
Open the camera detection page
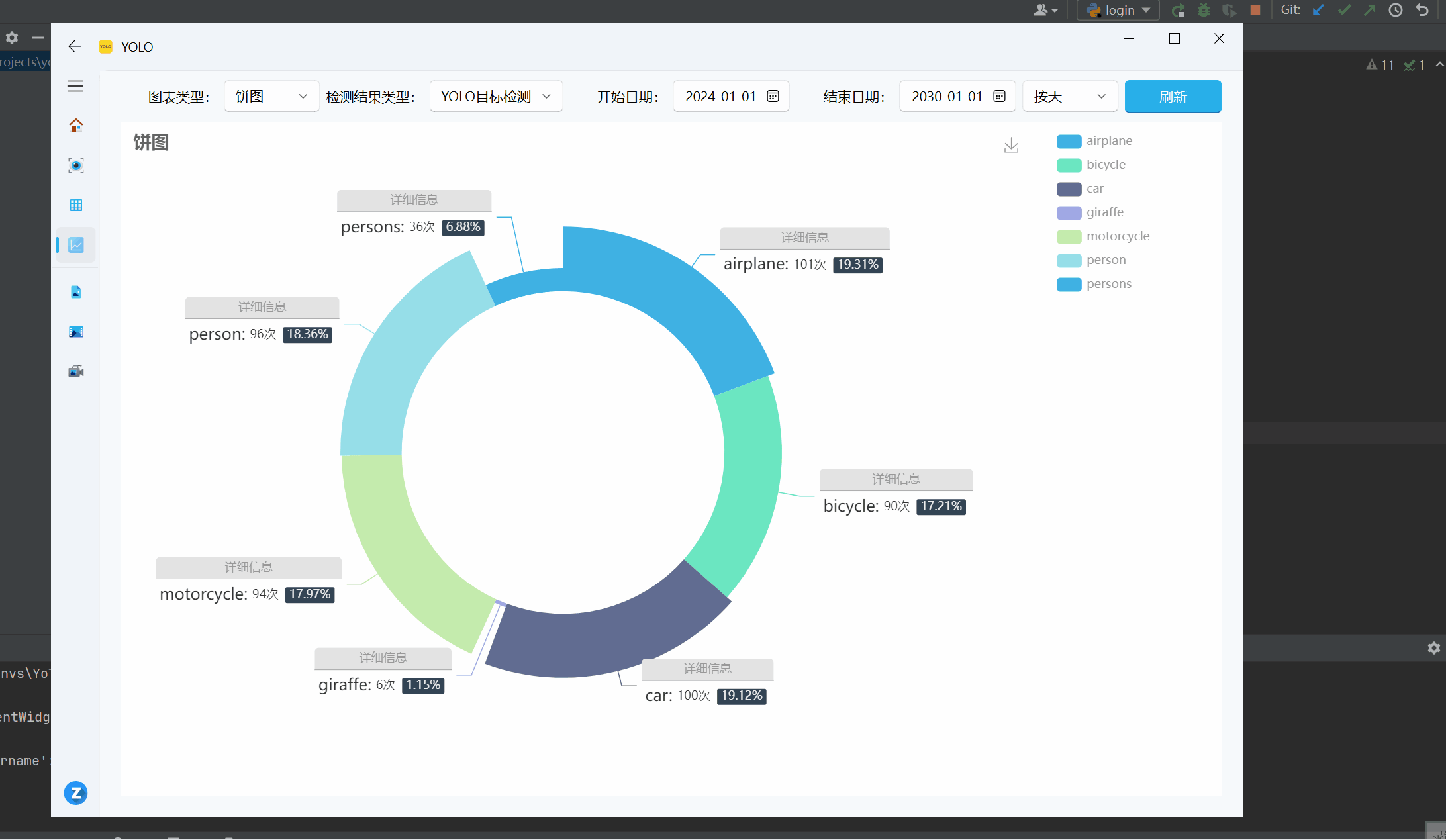click(x=76, y=371)
